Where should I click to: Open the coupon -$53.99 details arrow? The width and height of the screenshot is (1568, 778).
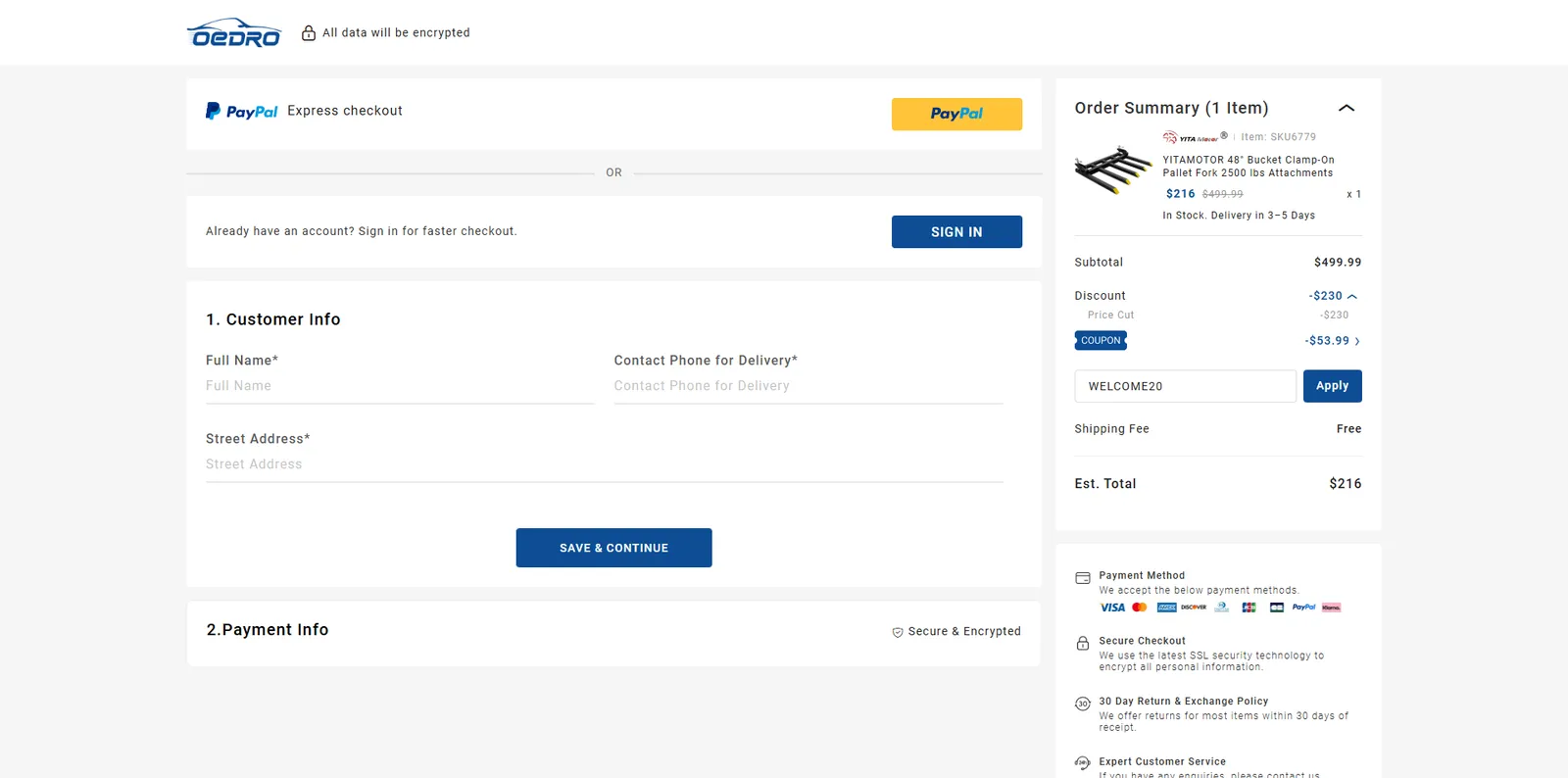click(1357, 341)
